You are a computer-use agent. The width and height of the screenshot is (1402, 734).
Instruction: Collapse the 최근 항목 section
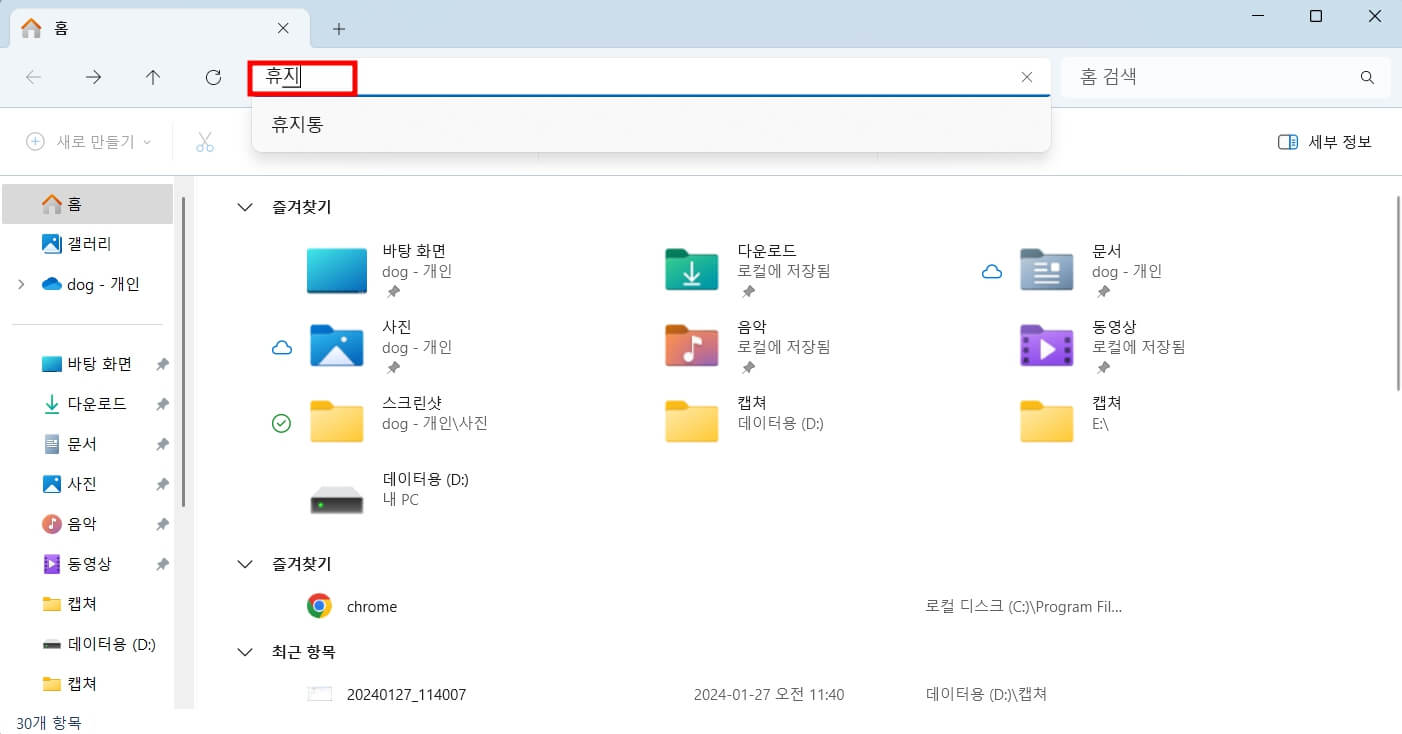click(245, 651)
